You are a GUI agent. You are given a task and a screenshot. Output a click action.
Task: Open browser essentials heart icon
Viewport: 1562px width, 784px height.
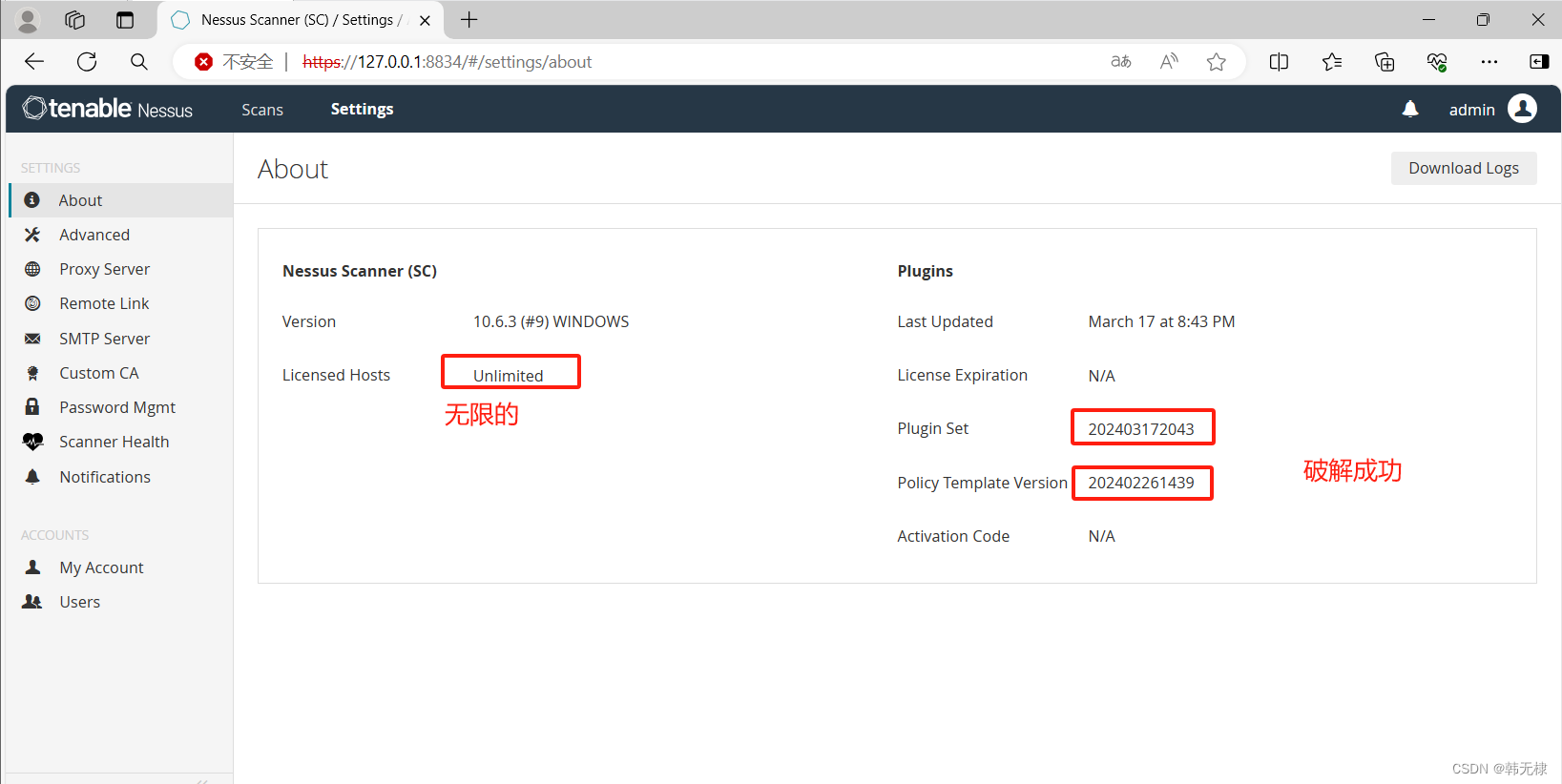point(1437,62)
